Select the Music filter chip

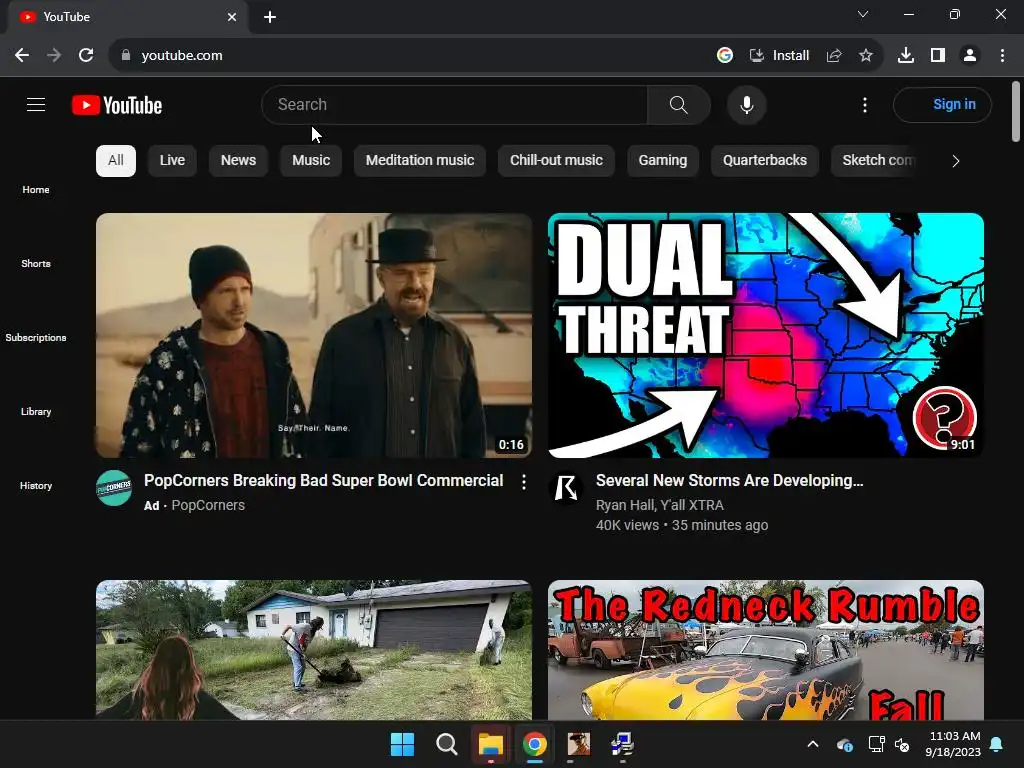[311, 161]
